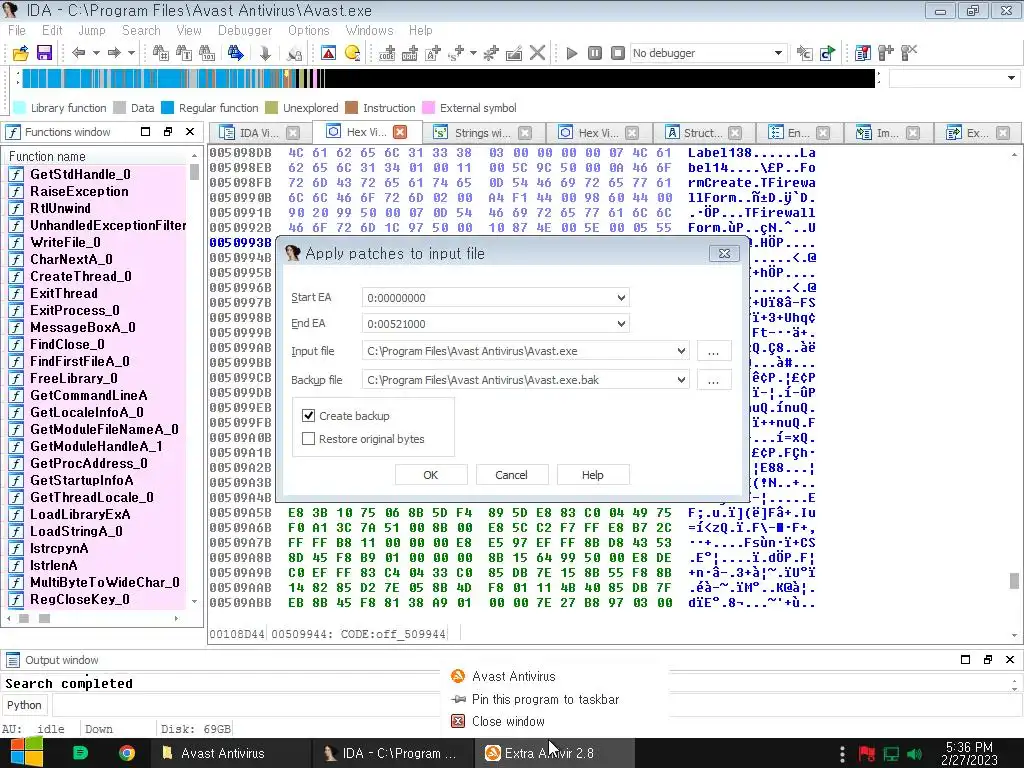Click the Functions list vertical scrollbar thumb
Screen dimensions: 1024x768
(x=194, y=172)
